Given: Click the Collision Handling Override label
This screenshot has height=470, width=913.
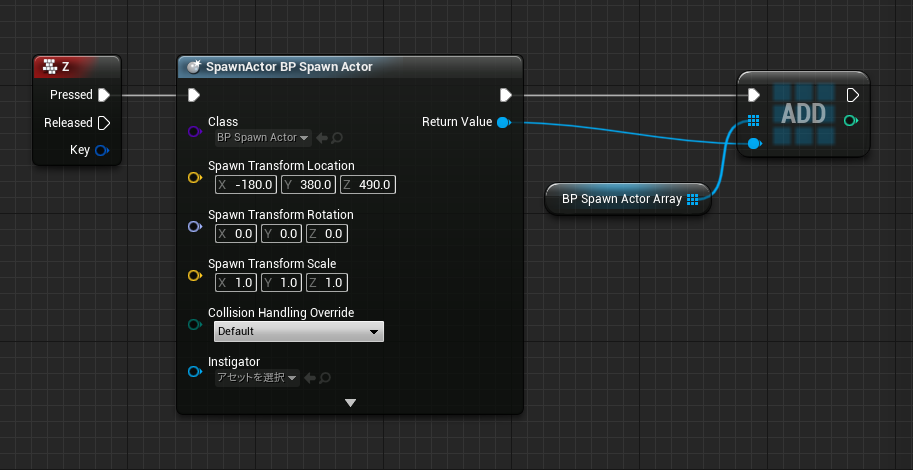Looking at the screenshot, I should click(281, 313).
